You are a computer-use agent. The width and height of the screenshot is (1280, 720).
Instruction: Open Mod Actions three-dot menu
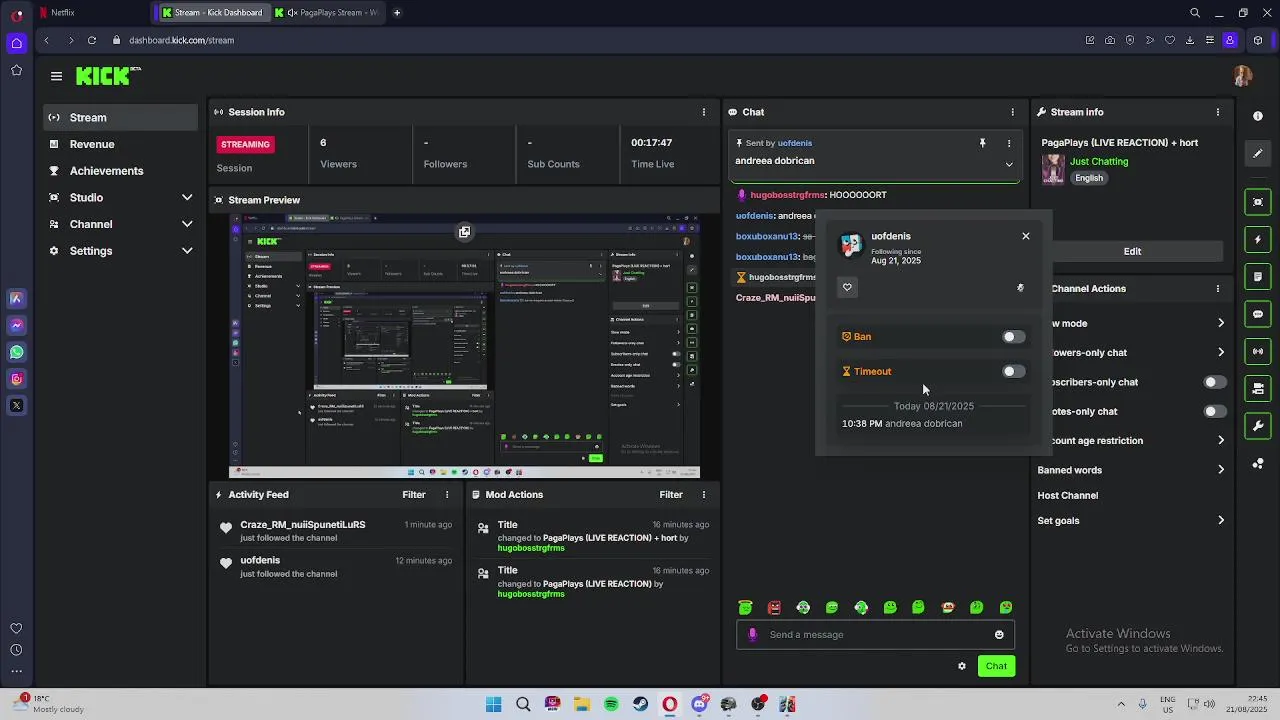click(x=703, y=495)
